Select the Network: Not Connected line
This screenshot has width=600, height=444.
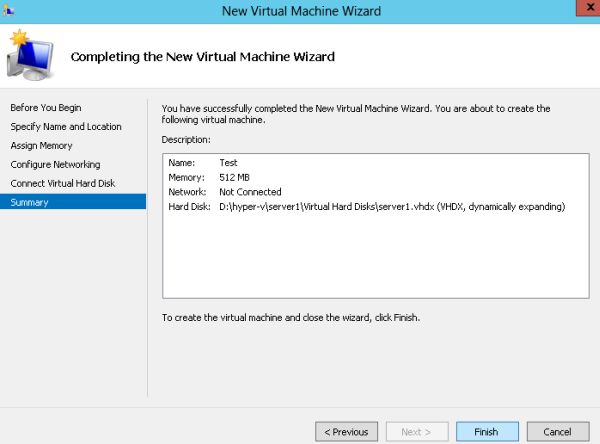point(225,192)
